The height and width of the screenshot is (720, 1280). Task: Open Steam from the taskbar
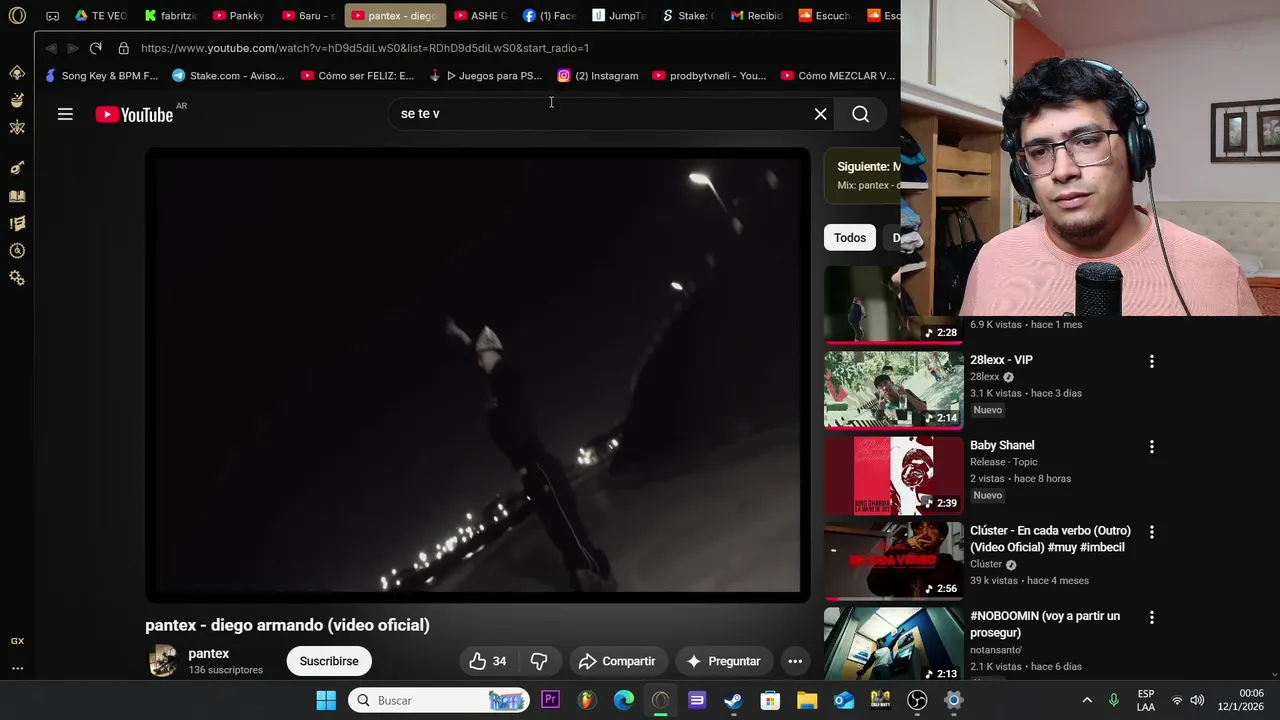733,700
